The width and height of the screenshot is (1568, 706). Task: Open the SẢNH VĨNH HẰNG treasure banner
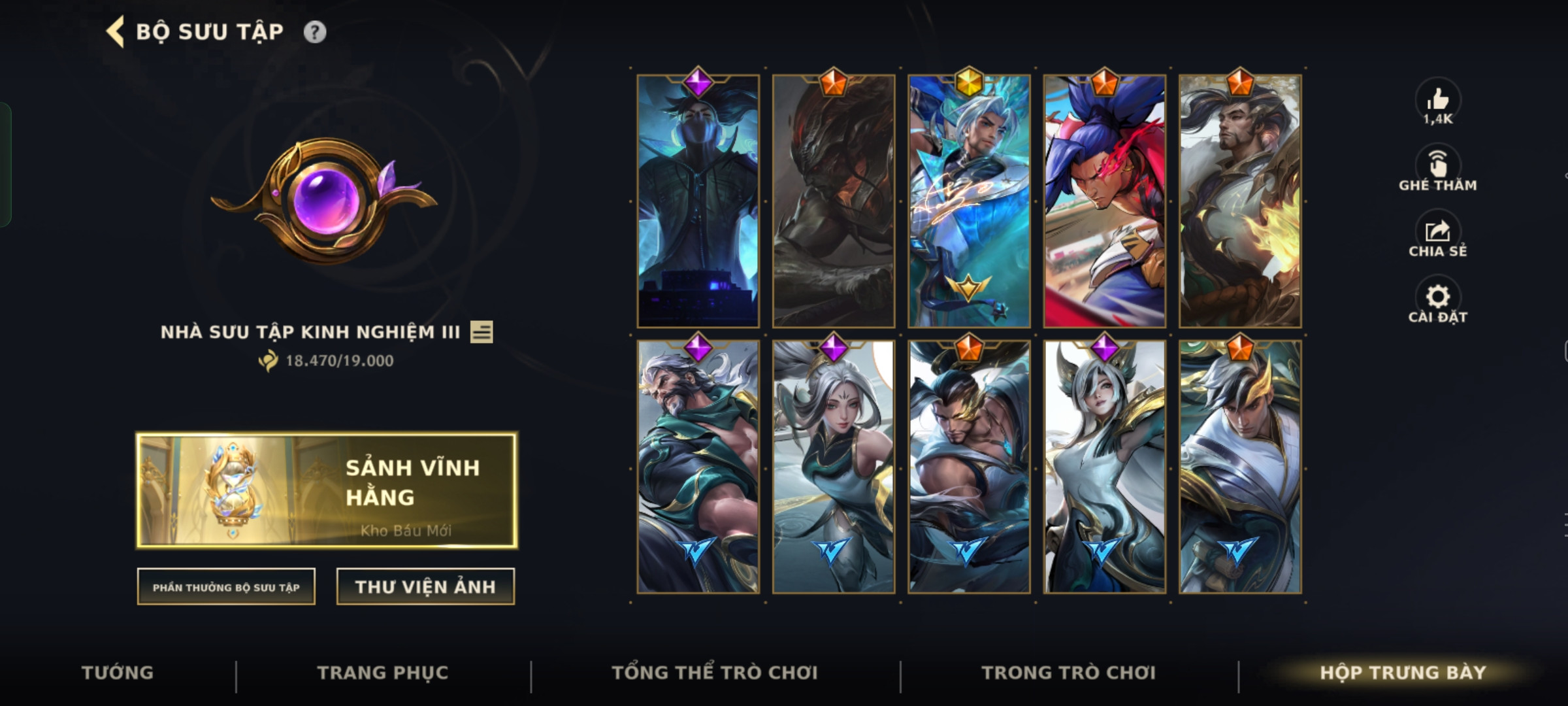[x=327, y=490]
